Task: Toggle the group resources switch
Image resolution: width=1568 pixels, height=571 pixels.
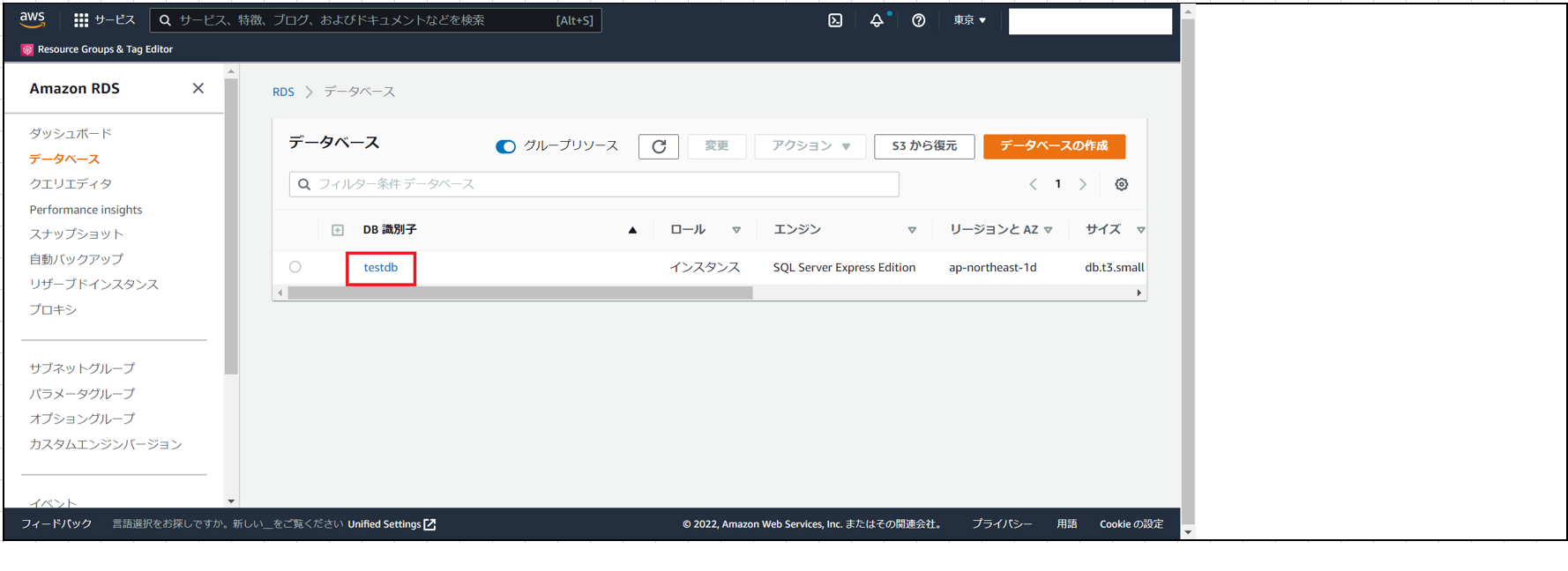Action: pyautogui.click(x=505, y=146)
